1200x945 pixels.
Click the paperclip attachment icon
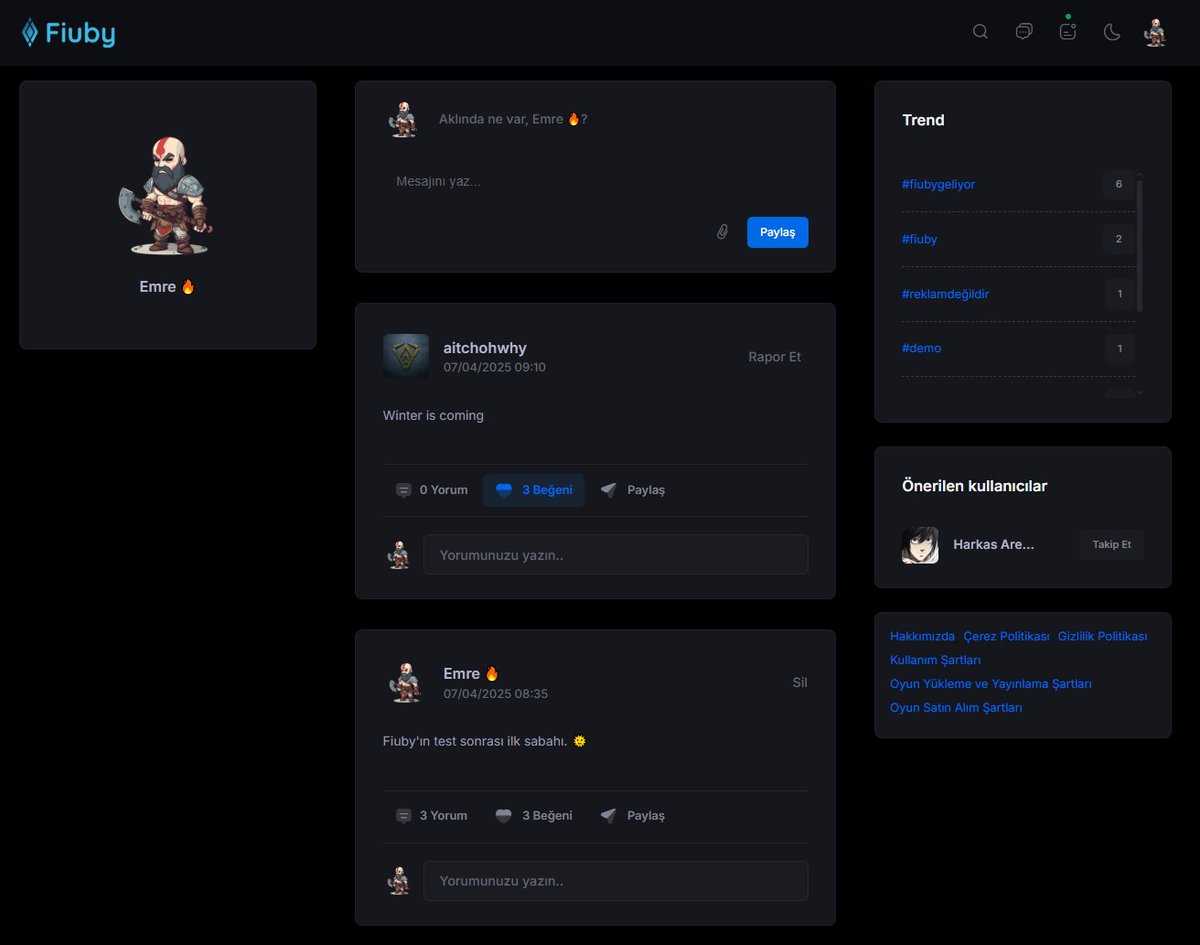[x=722, y=232]
